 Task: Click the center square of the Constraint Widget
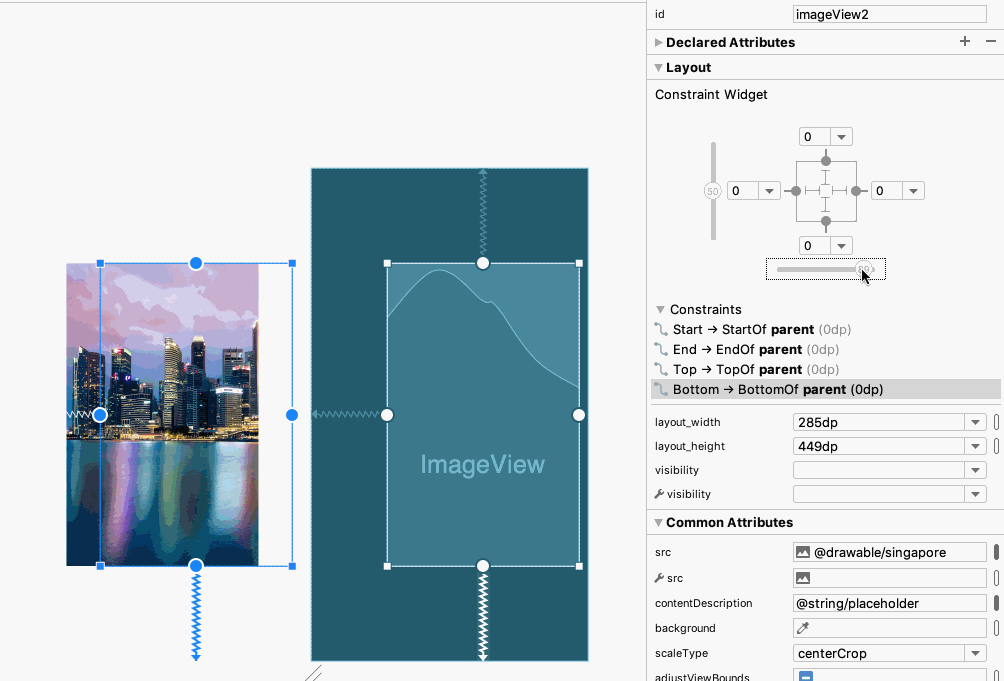tap(825, 190)
